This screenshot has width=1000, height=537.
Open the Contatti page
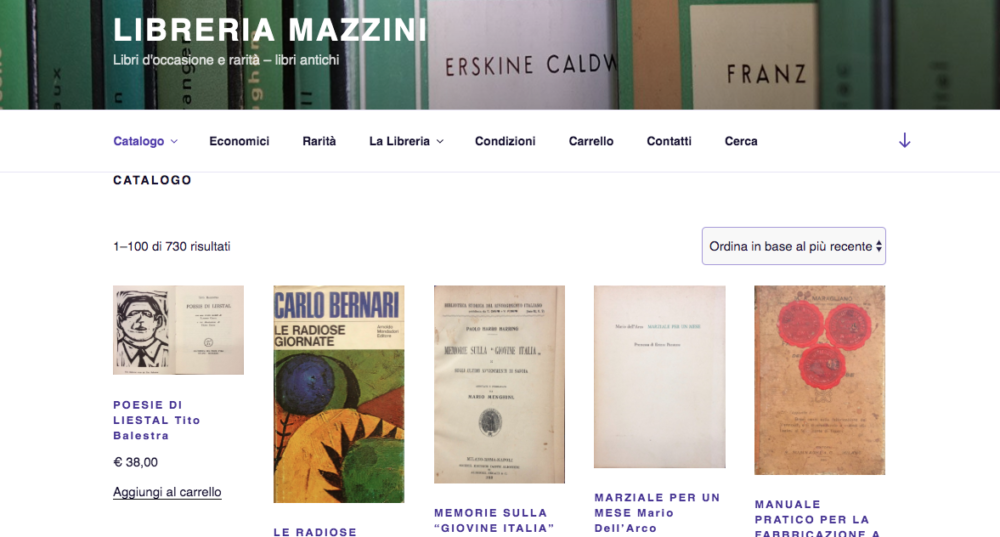tap(669, 141)
